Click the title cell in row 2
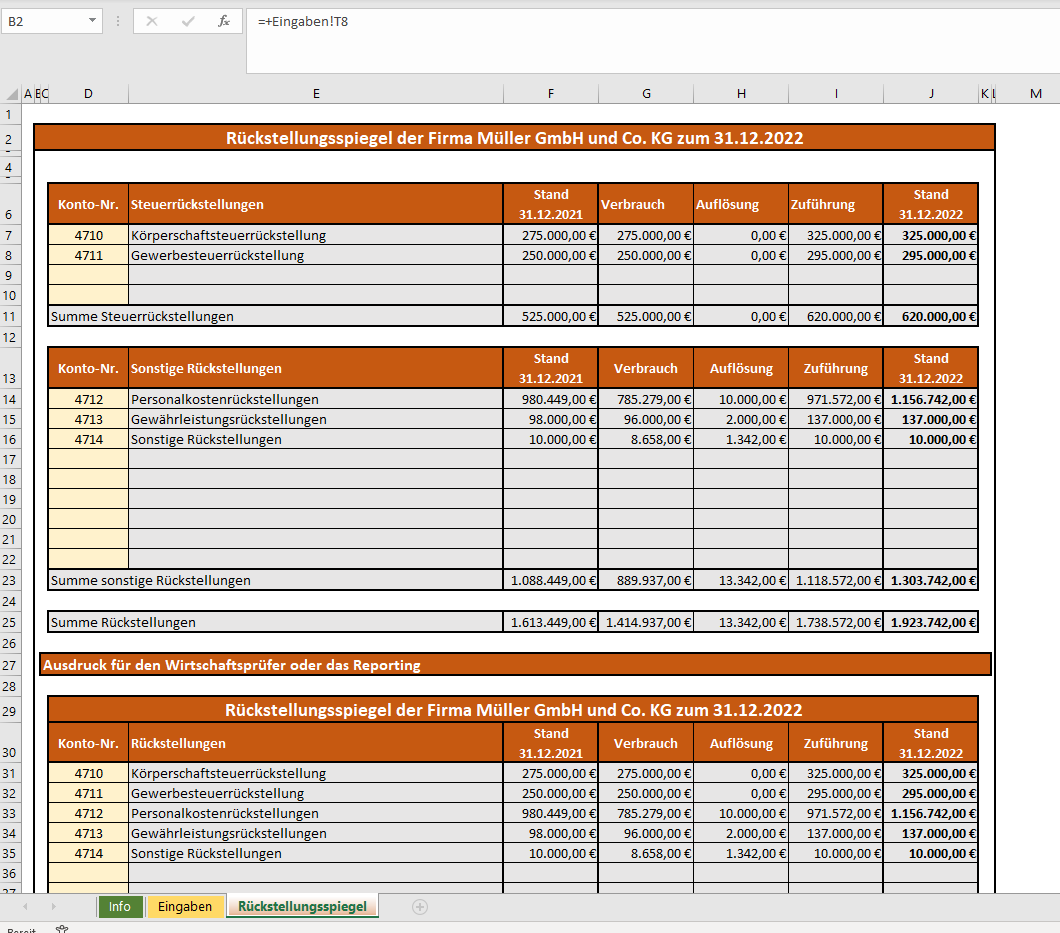Viewport: 1060px width, 933px height. [514, 138]
